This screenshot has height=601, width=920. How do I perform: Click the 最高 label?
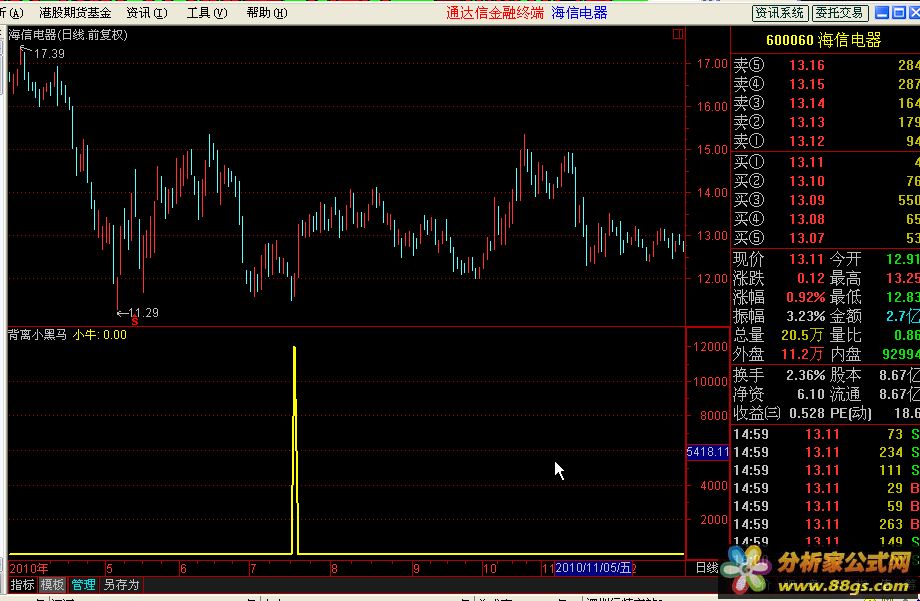pos(845,278)
